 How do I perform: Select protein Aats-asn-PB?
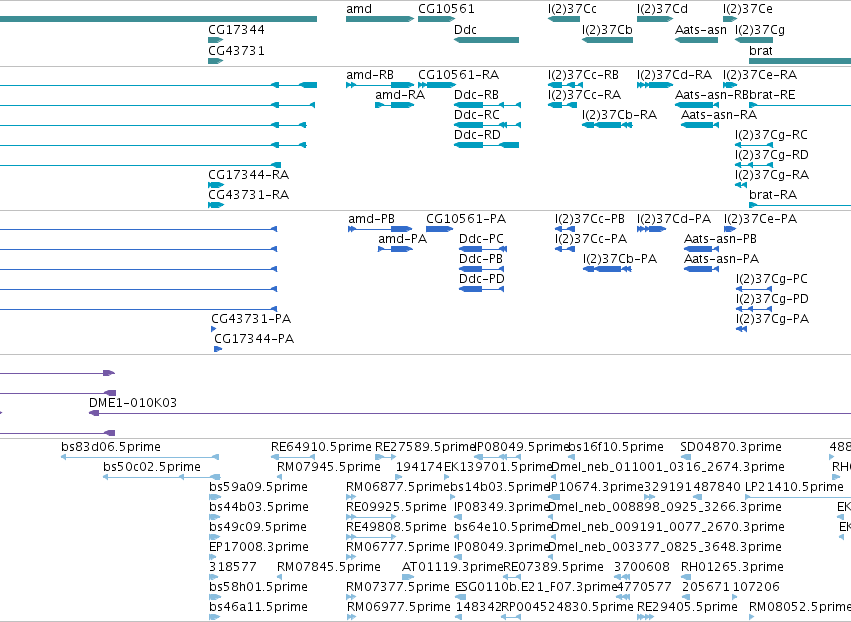click(720, 239)
